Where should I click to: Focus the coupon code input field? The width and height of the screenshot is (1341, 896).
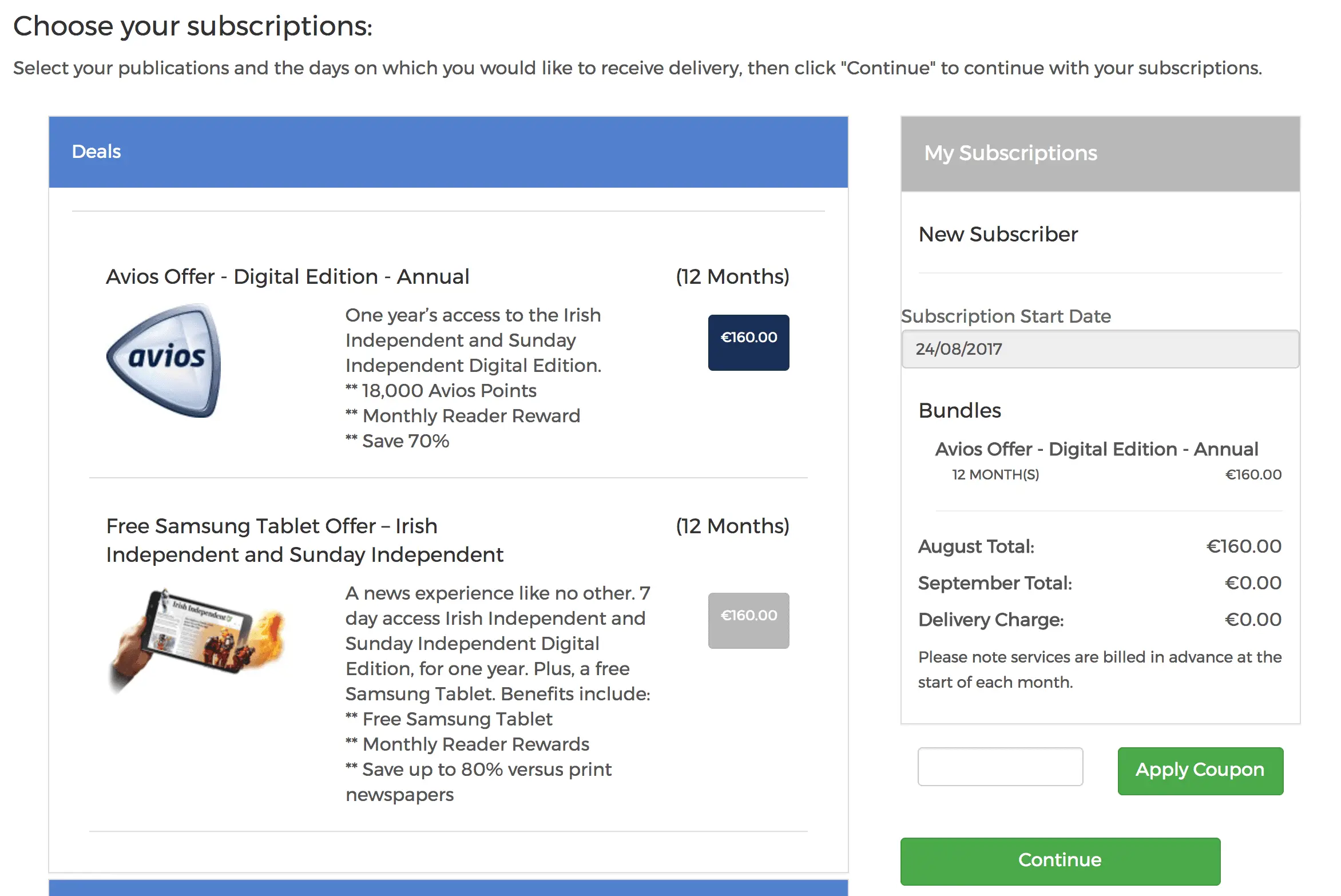999,766
